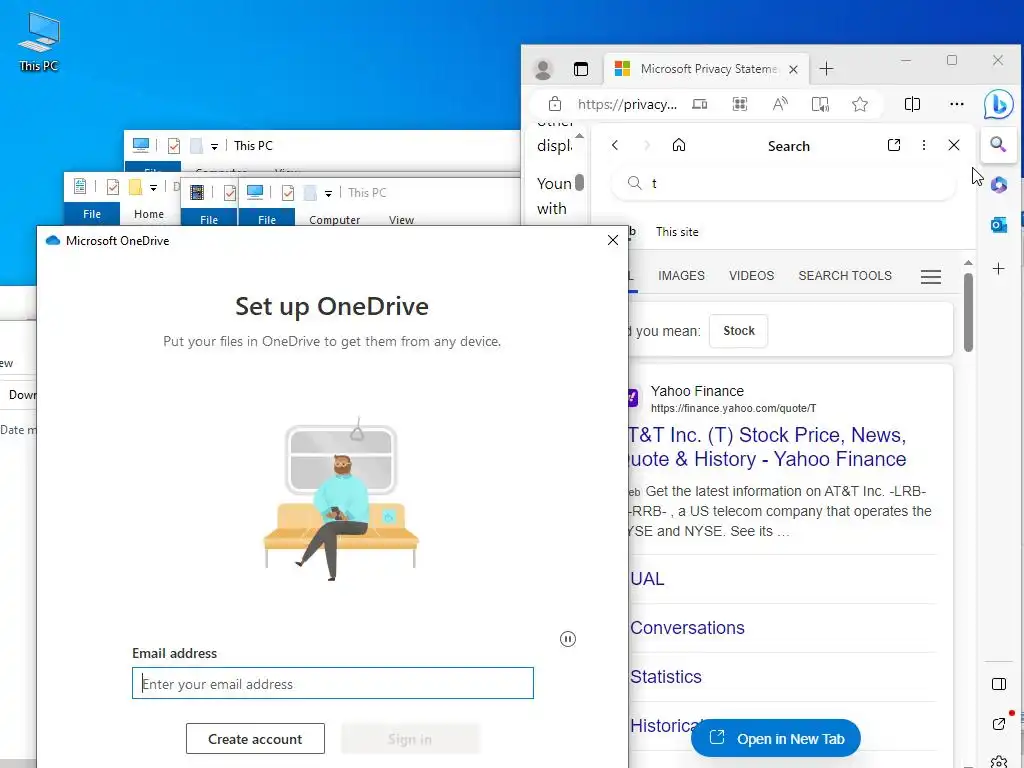
Task: Open sidebar search more options dots
Action: click(923, 145)
